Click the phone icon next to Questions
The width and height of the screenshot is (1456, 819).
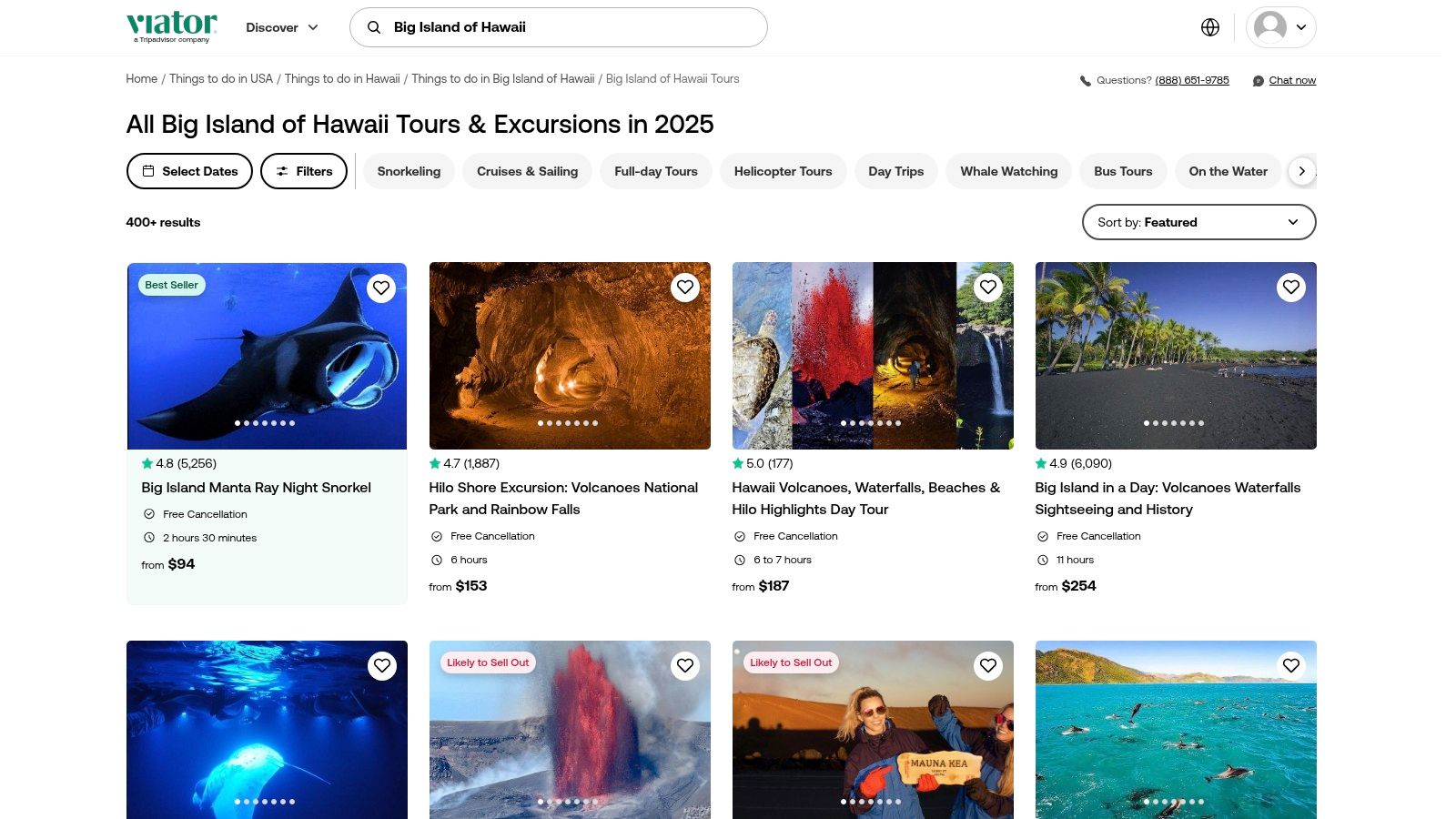tap(1085, 81)
